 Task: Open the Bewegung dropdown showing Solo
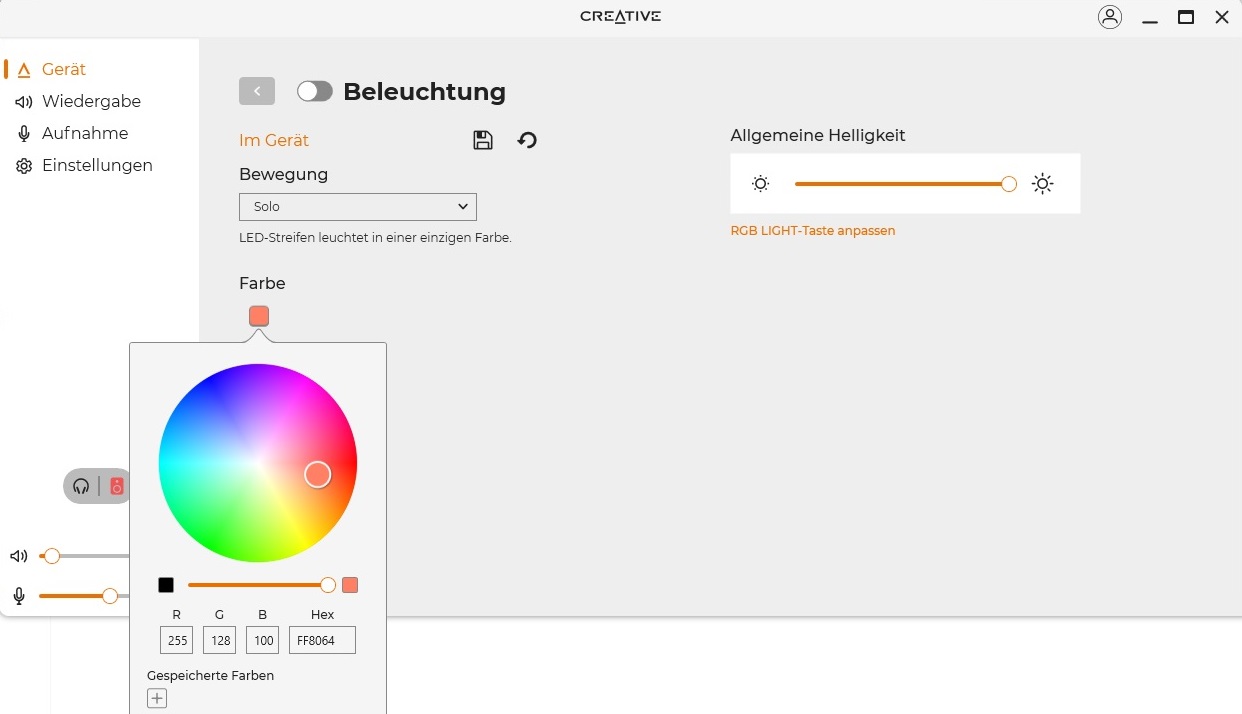click(x=358, y=207)
